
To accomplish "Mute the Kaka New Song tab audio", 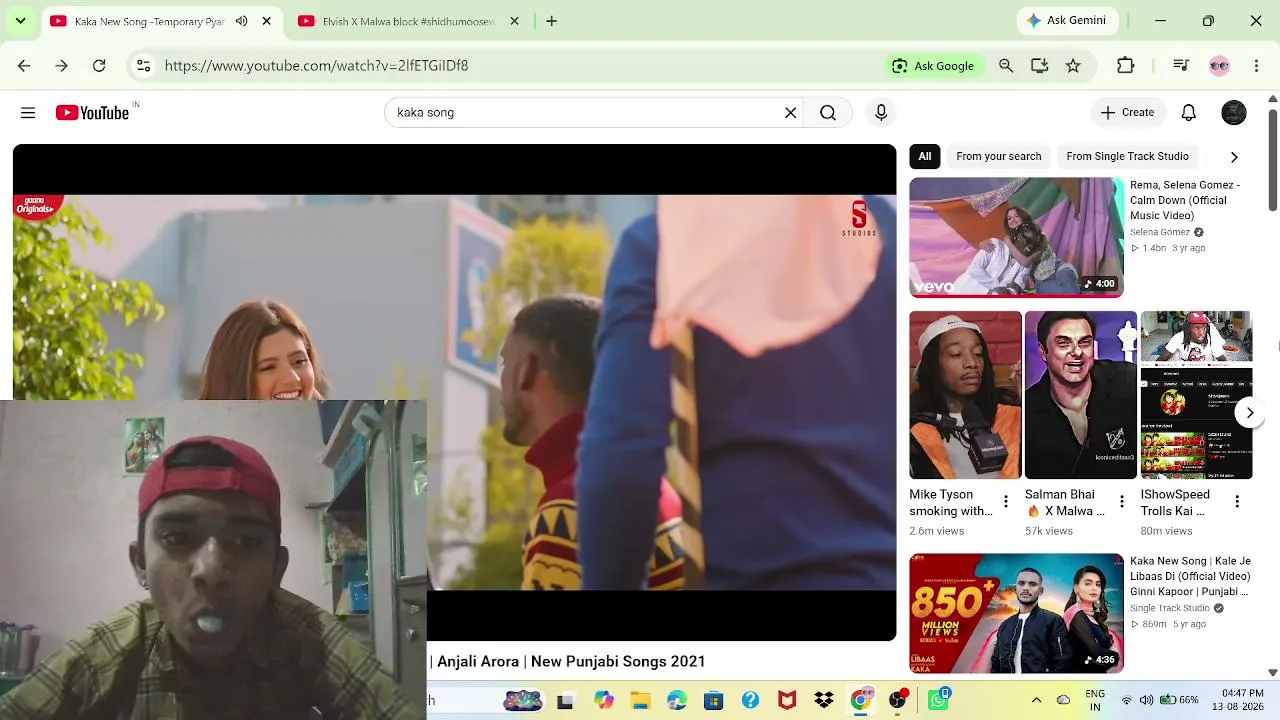I will click(241, 21).
